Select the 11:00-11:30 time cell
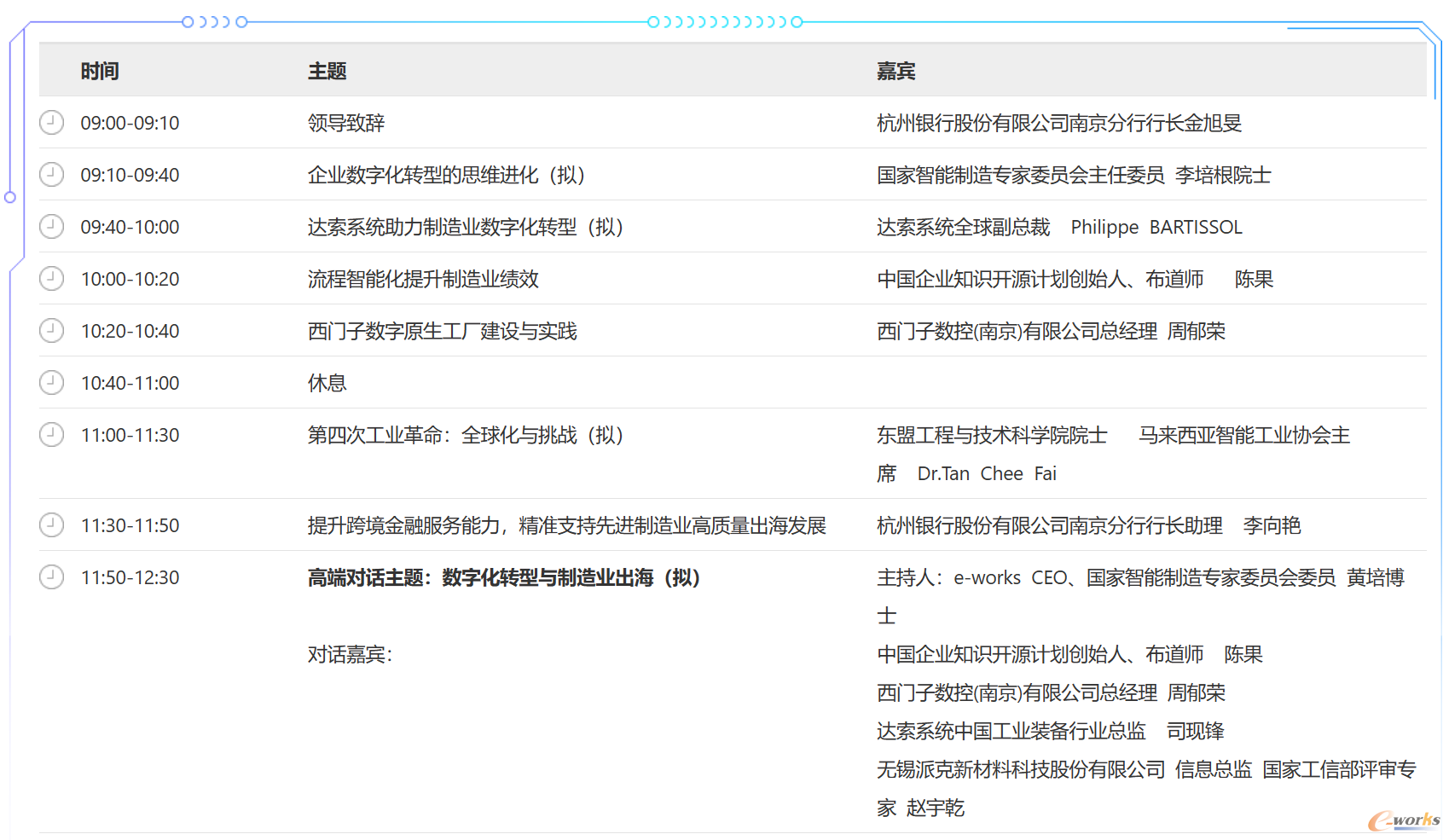Viewport: 1449px width, 840px height. 130,435
